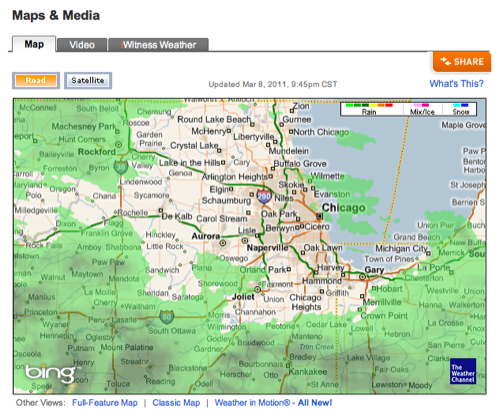Switch to the Video tab
Screen dimensions: 500x412
[82, 45]
